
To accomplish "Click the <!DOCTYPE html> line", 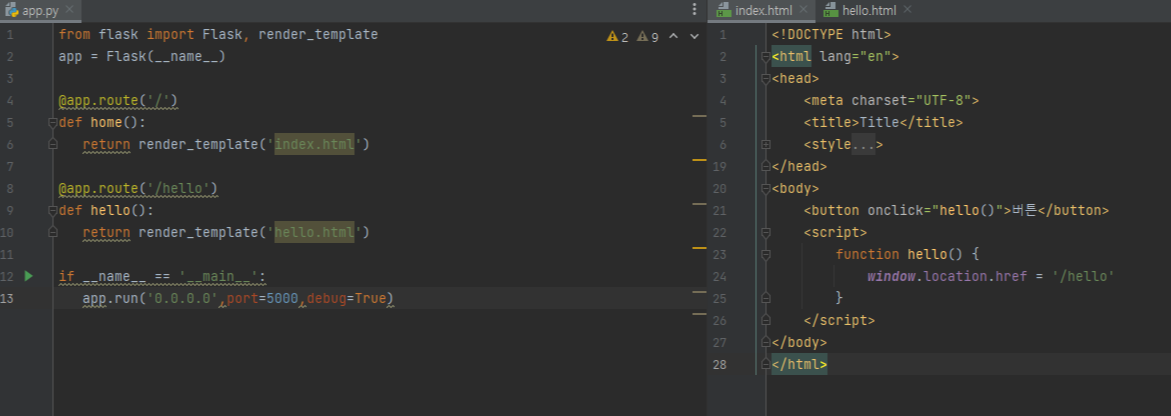I will click(831, 34).
